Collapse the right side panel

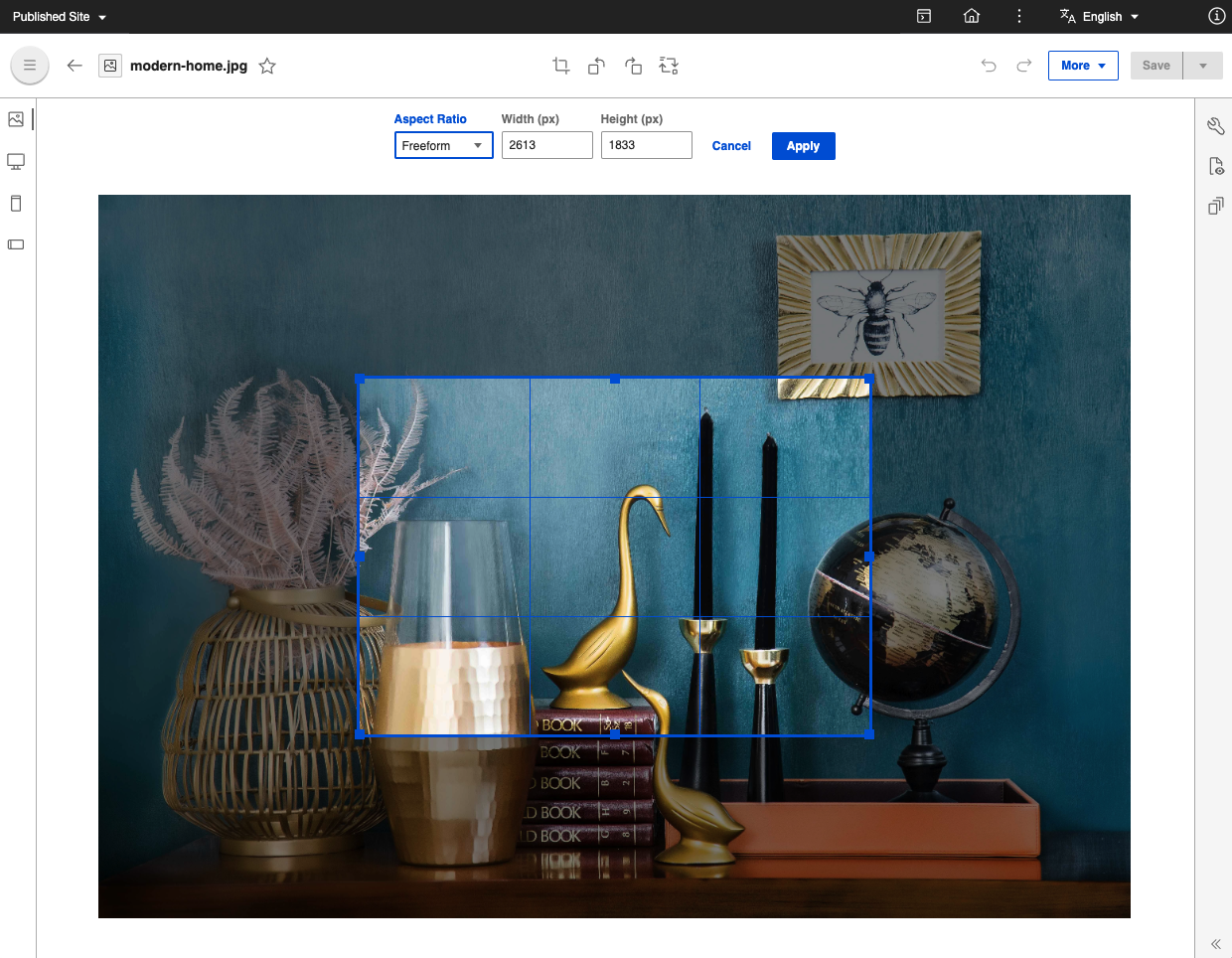[x=1215, y=944]
